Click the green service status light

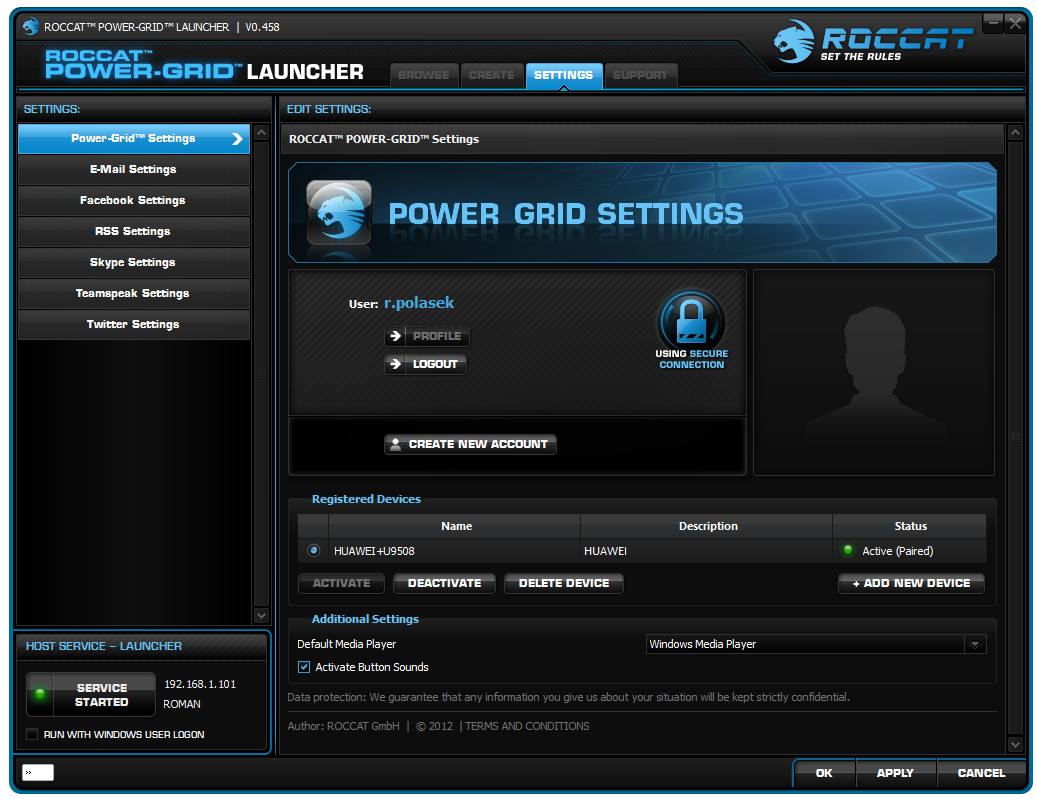coord(40,694)
